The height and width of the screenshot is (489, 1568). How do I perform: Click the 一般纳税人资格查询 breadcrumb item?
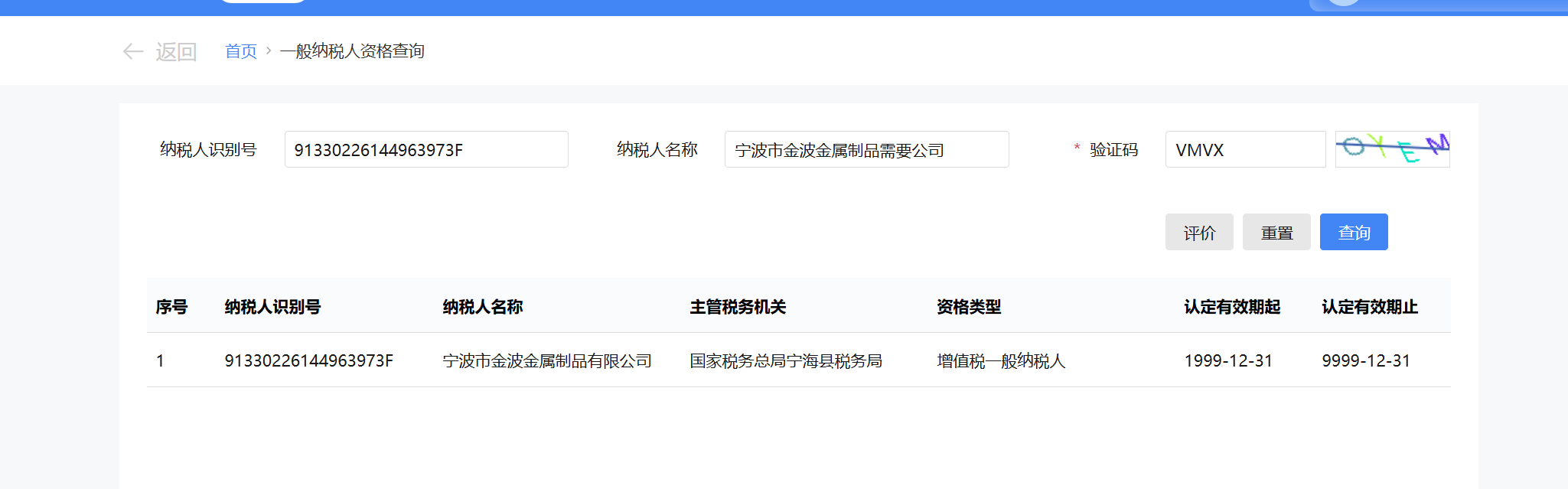coord(352,51)
